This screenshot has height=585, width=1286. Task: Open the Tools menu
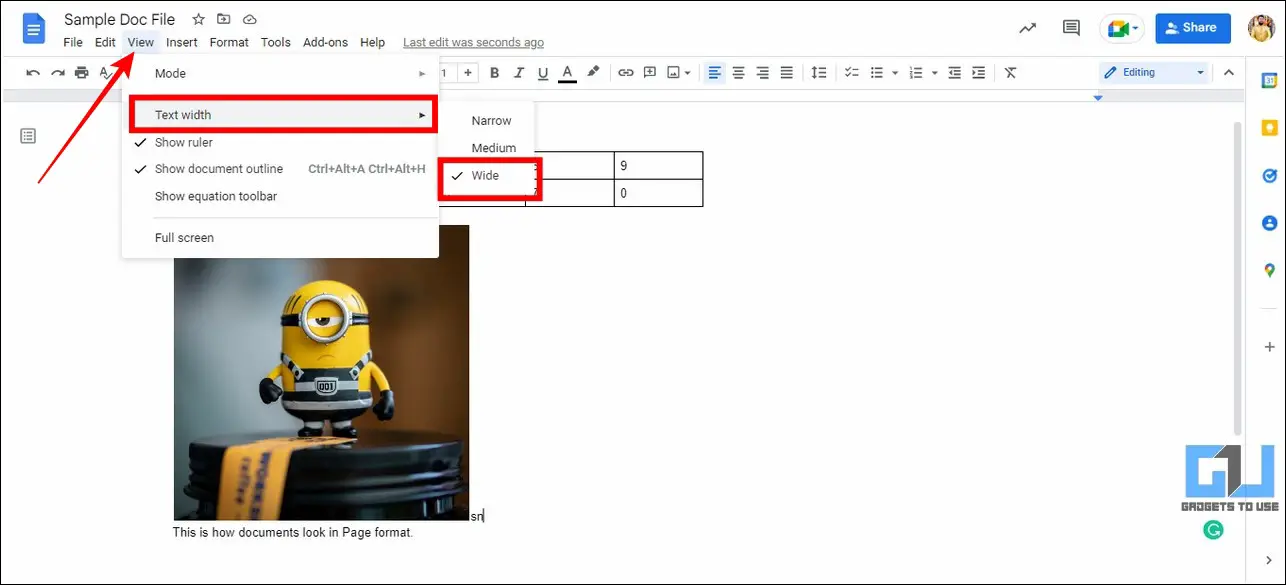276,42
